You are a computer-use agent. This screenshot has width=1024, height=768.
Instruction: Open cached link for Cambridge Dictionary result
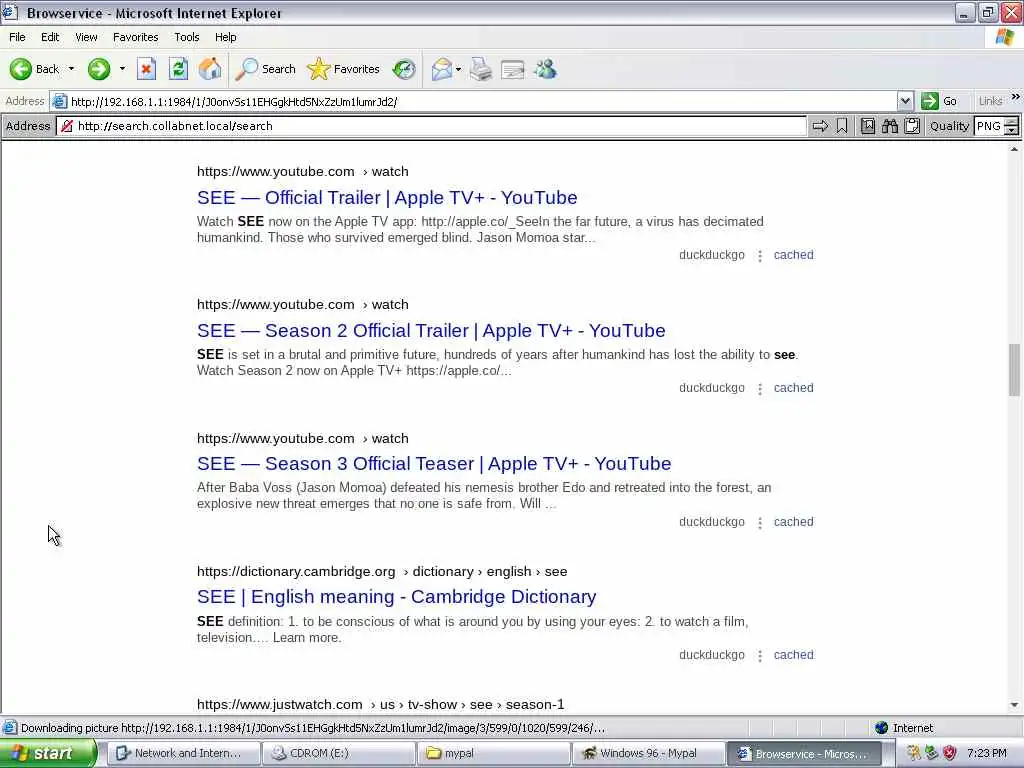pos(793,655)
